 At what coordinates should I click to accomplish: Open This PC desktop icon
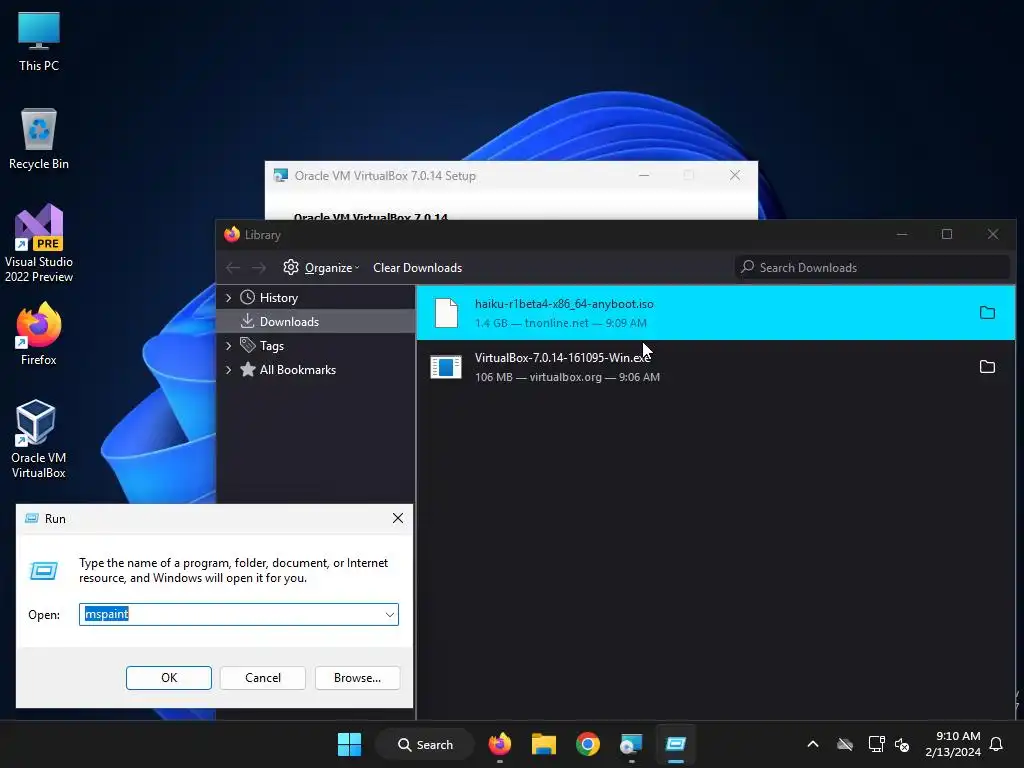(x=39, y=41)
